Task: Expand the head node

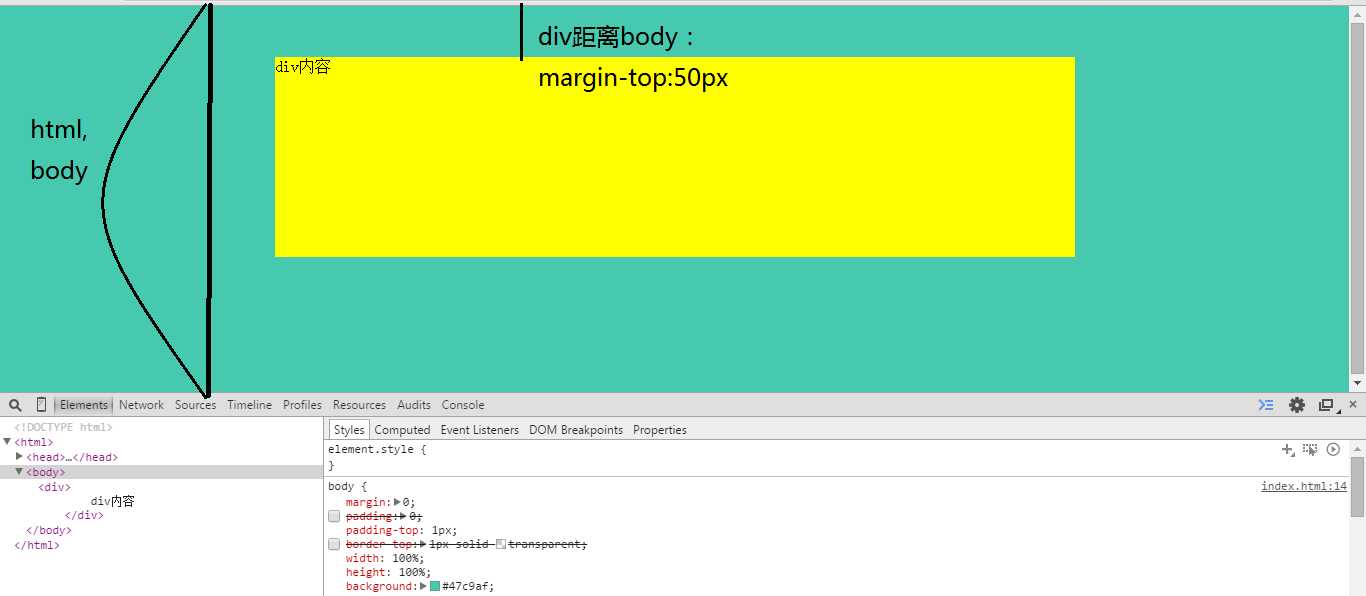Action: click(19, 456)
